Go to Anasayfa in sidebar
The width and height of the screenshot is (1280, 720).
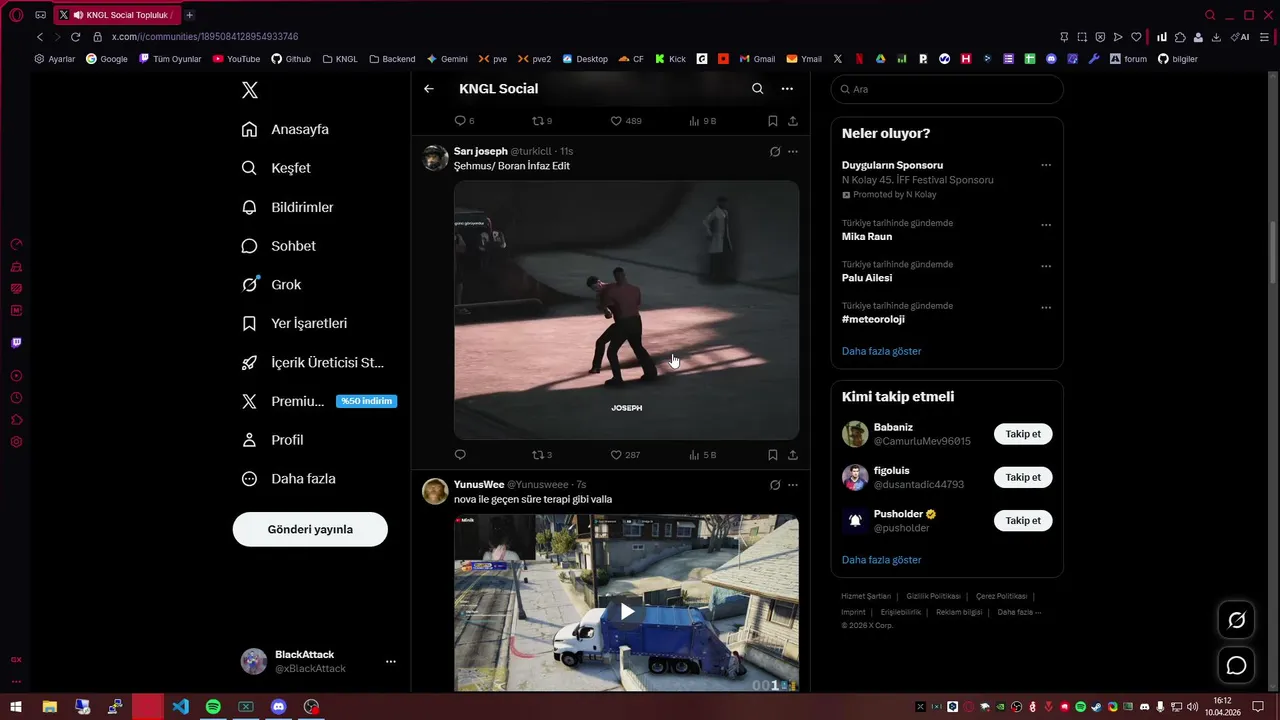point(286,130)
